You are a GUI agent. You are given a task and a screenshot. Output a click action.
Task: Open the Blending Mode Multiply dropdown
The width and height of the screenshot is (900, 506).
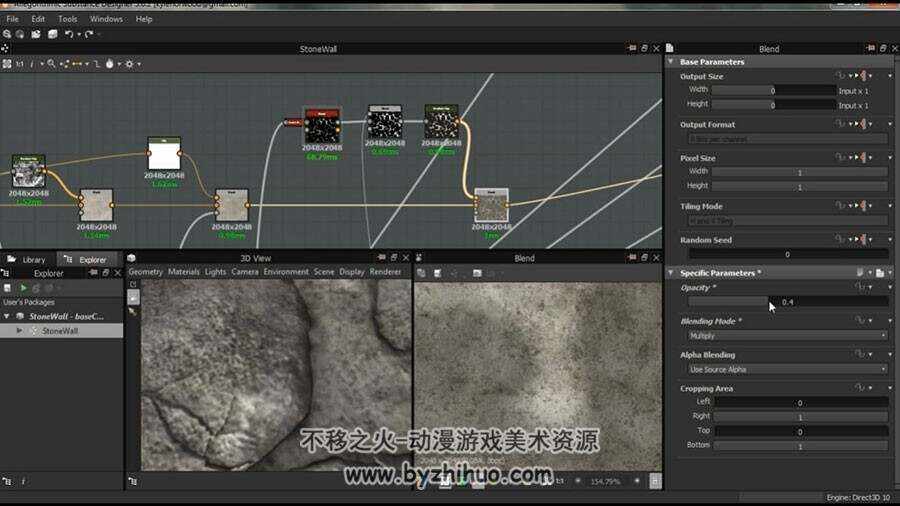788,336
